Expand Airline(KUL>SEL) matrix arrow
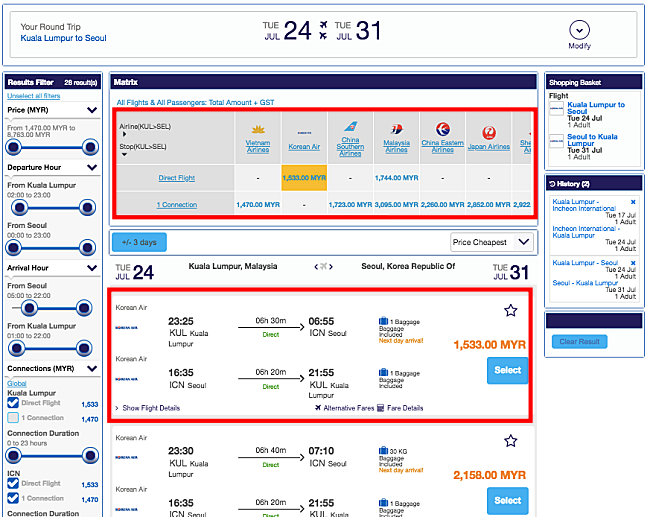 click(124, 134)
